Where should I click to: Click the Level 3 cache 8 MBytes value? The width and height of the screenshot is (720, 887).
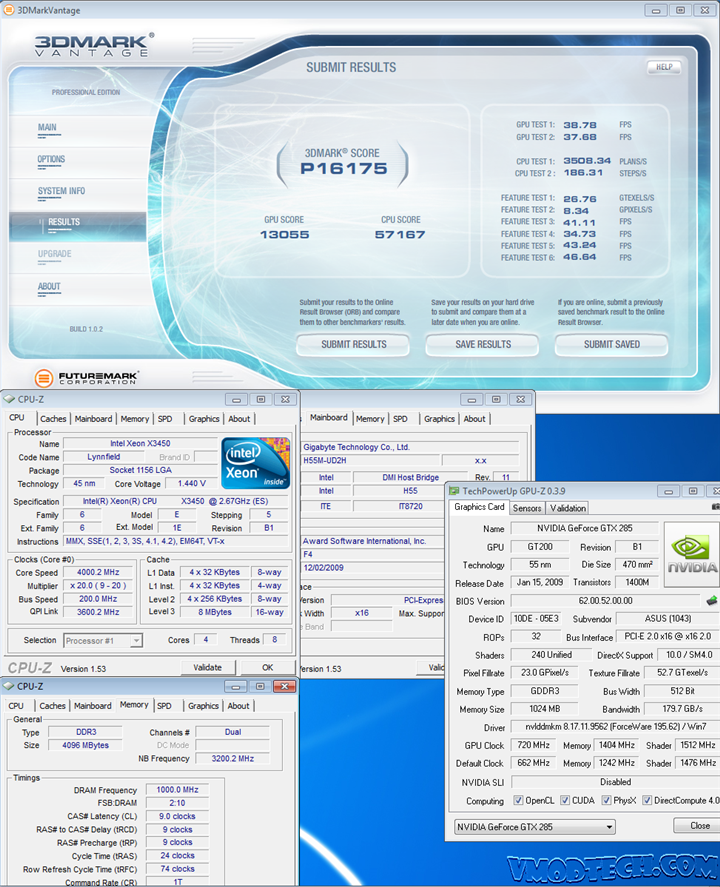[x=215, y=612]
